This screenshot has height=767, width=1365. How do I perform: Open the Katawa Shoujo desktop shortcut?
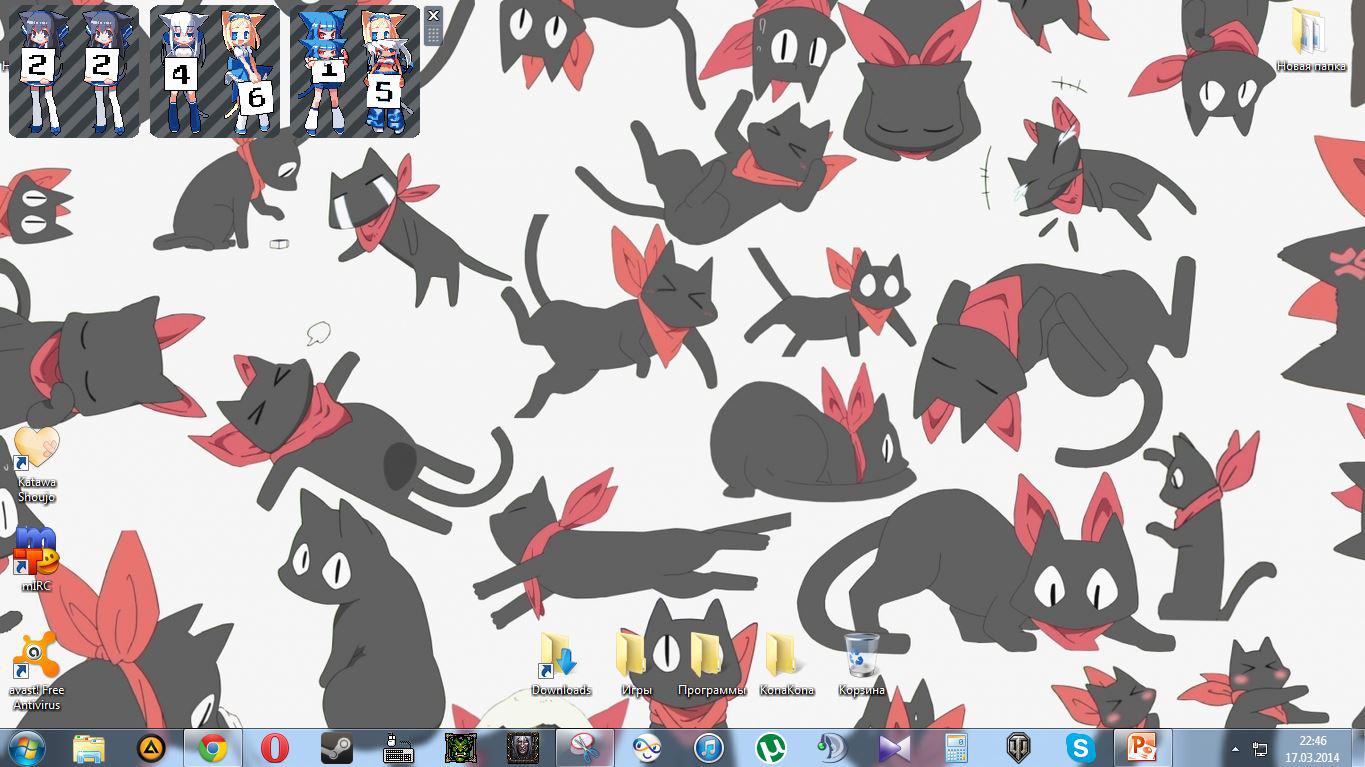pyautogui.click(x=37, y=464)
